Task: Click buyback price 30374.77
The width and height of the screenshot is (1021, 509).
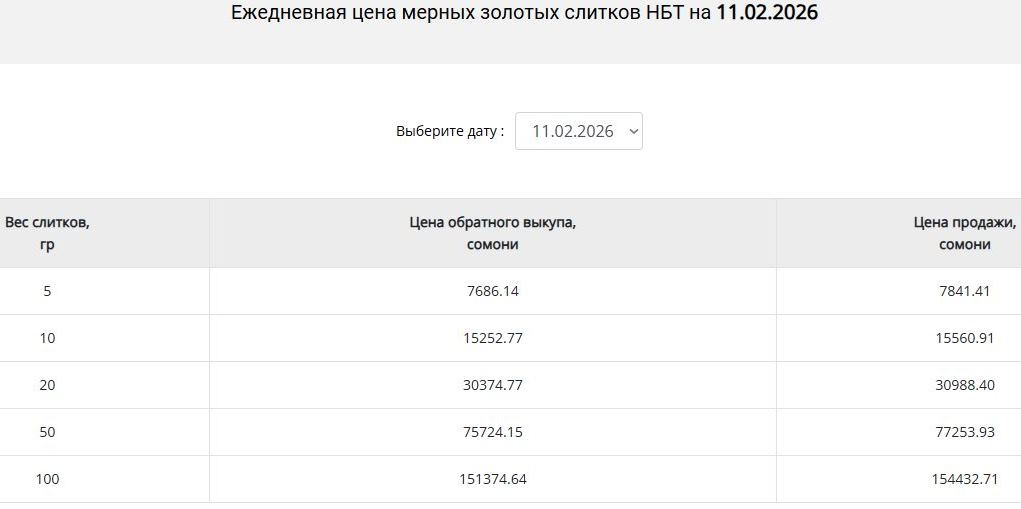Action: click(x=492, y=385)
